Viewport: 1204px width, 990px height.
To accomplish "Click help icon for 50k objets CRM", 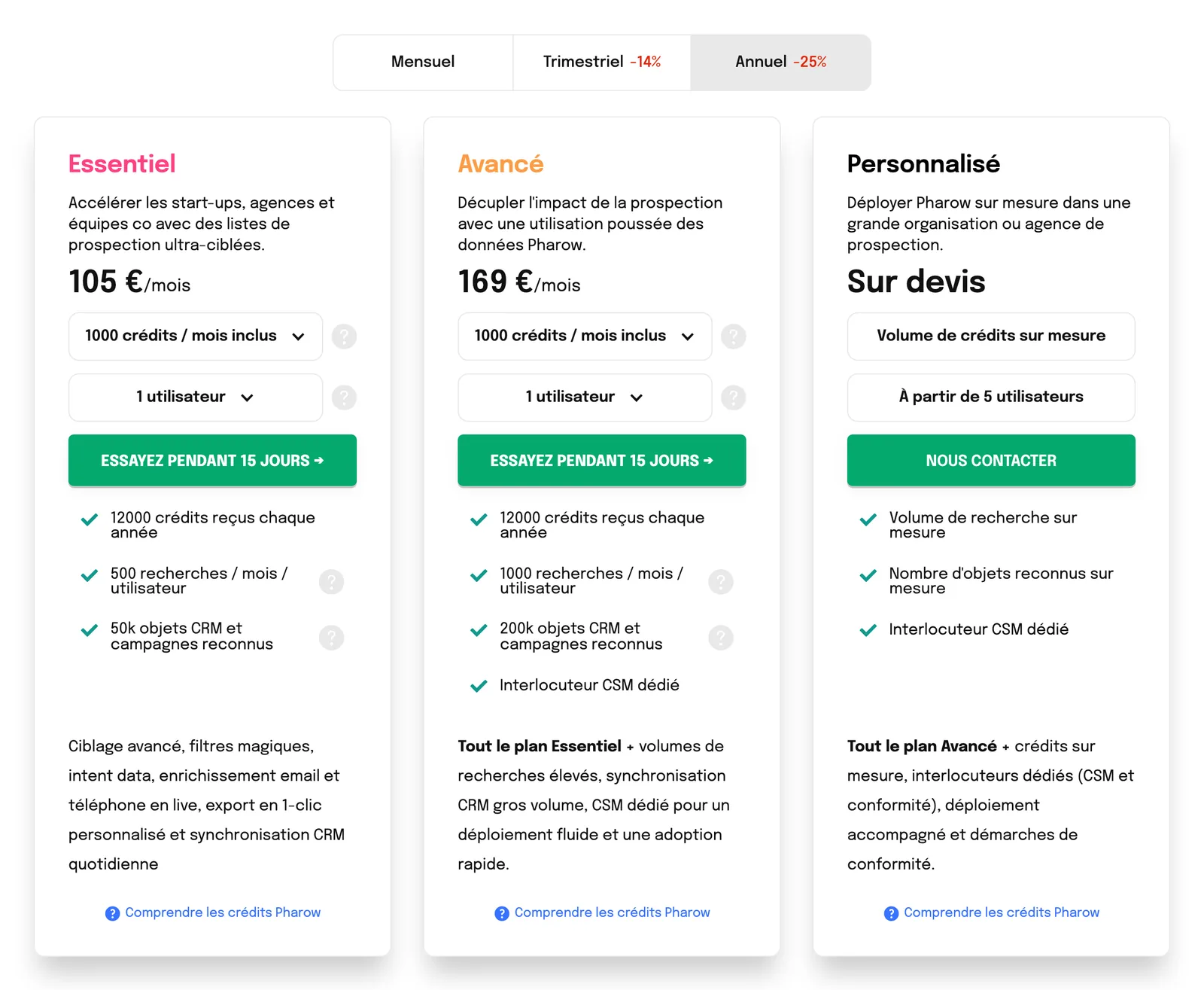I will coord(331,638).
